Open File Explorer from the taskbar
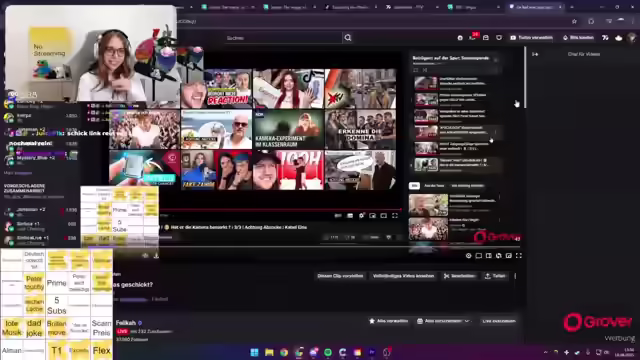The width and height of the screenshot is (640, 360). point(269,352)
